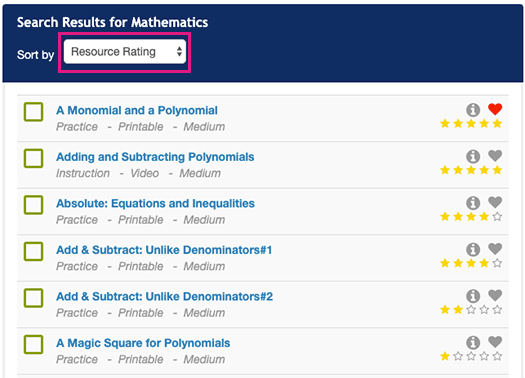Open info icon for A Magic Square for Polynomials

point(473,342)
